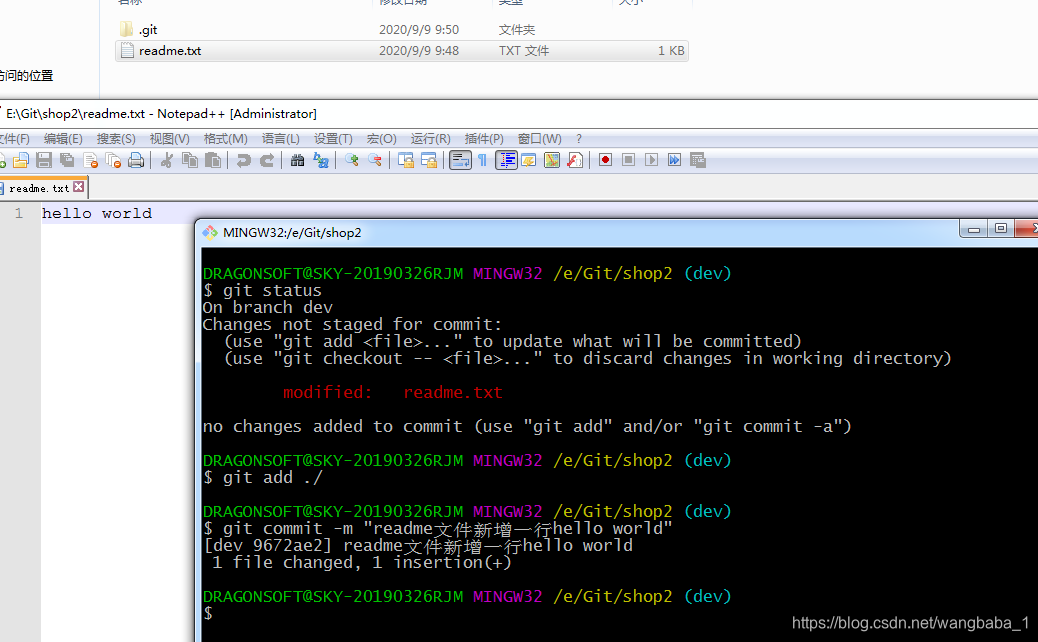Image resolution: width=1038 pixels, height=642 pixels.
Task: Click line number 1 in the editor margin
Action: (19, 213)
